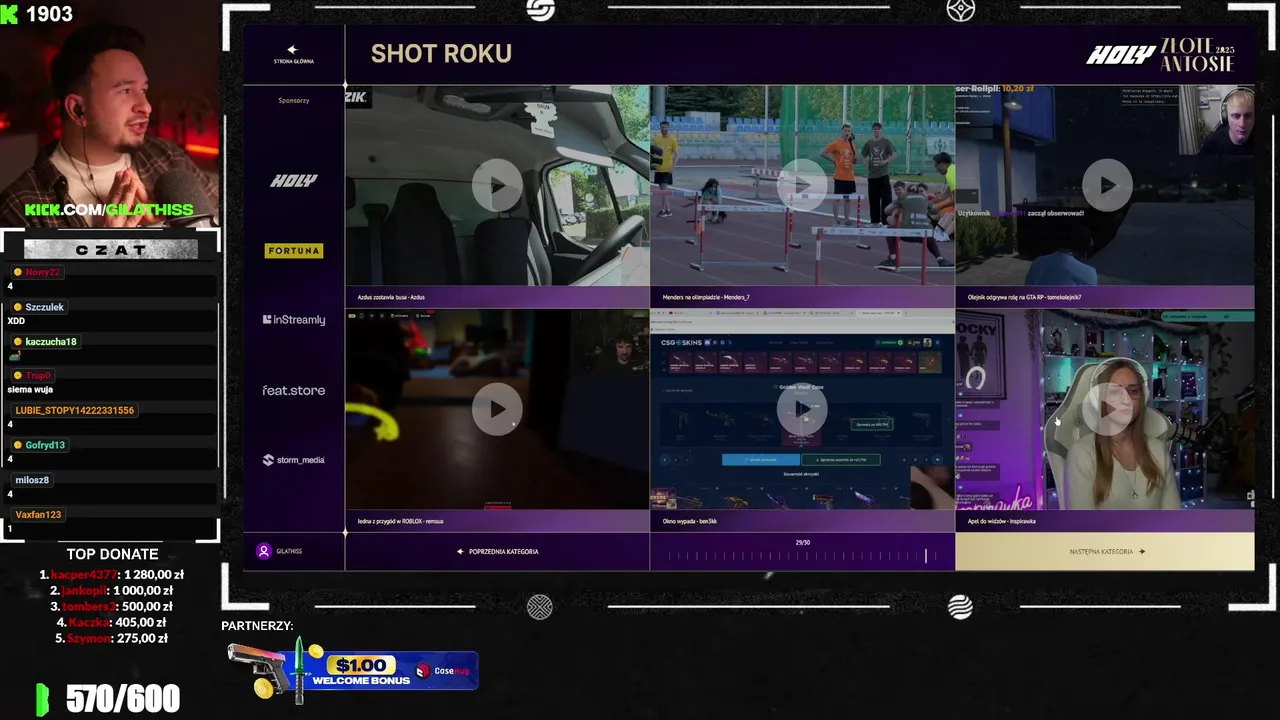Click top donor entry 1 280,00 zł
This screenshot has height=720, width=1280.
pos(111,575)
